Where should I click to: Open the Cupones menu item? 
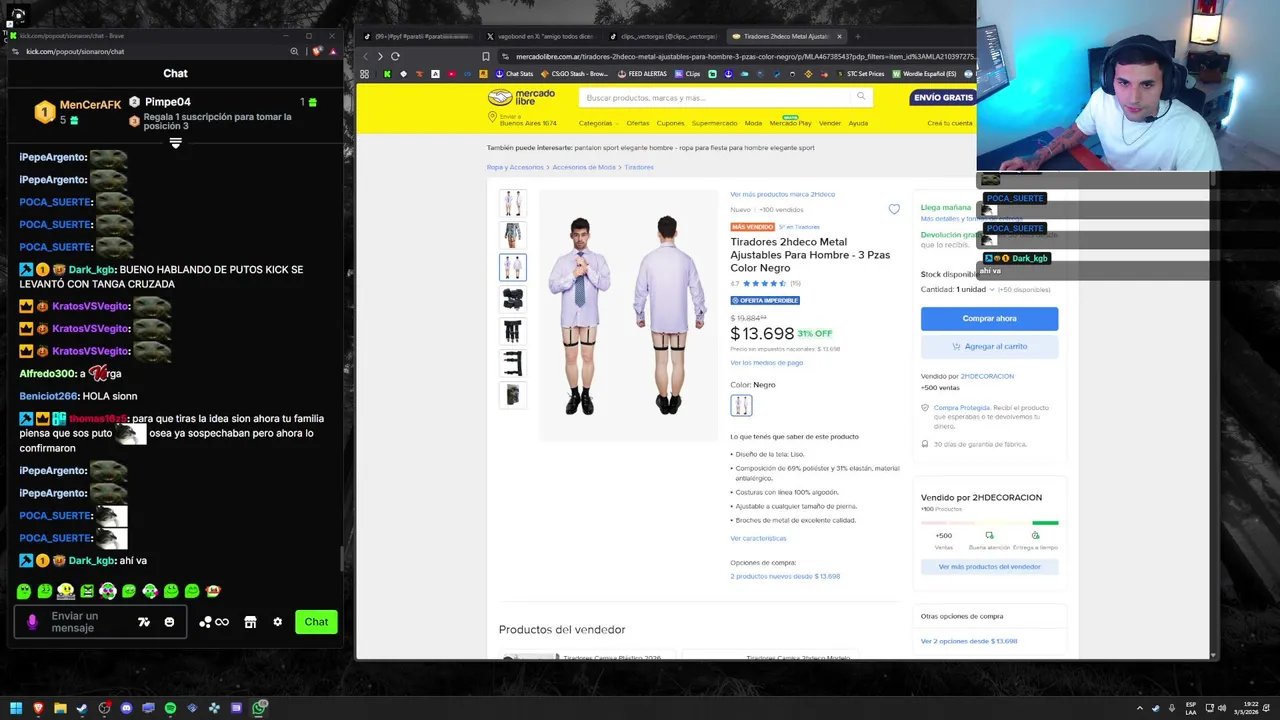point(670,123)
